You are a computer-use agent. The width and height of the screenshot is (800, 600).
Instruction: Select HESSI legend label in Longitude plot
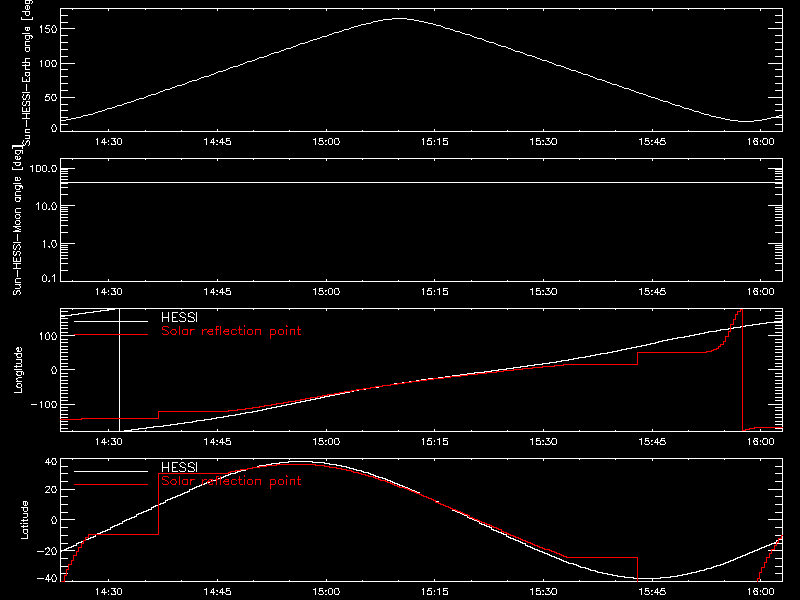click(x=179, y=317)
